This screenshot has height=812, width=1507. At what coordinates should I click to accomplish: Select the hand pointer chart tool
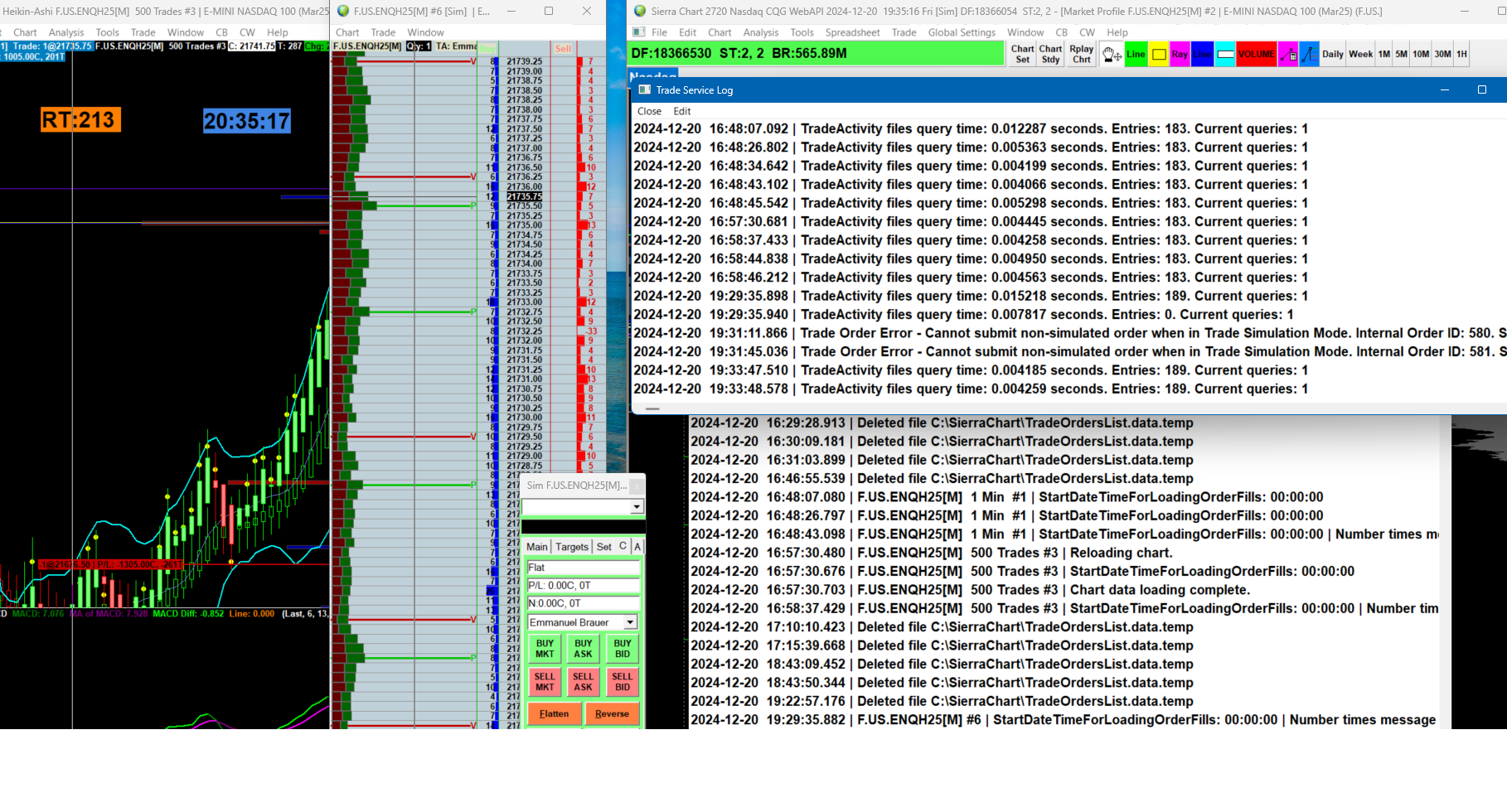tap(1112, 55)
